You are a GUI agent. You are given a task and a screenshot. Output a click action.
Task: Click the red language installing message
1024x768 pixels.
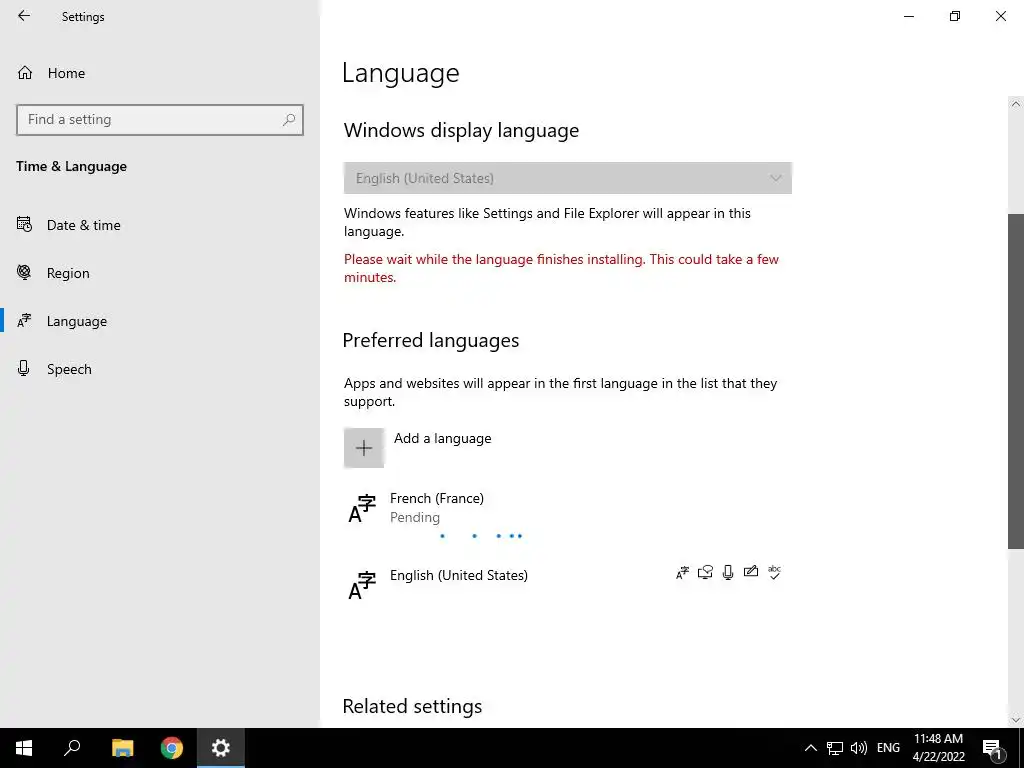tap(561, 268)
